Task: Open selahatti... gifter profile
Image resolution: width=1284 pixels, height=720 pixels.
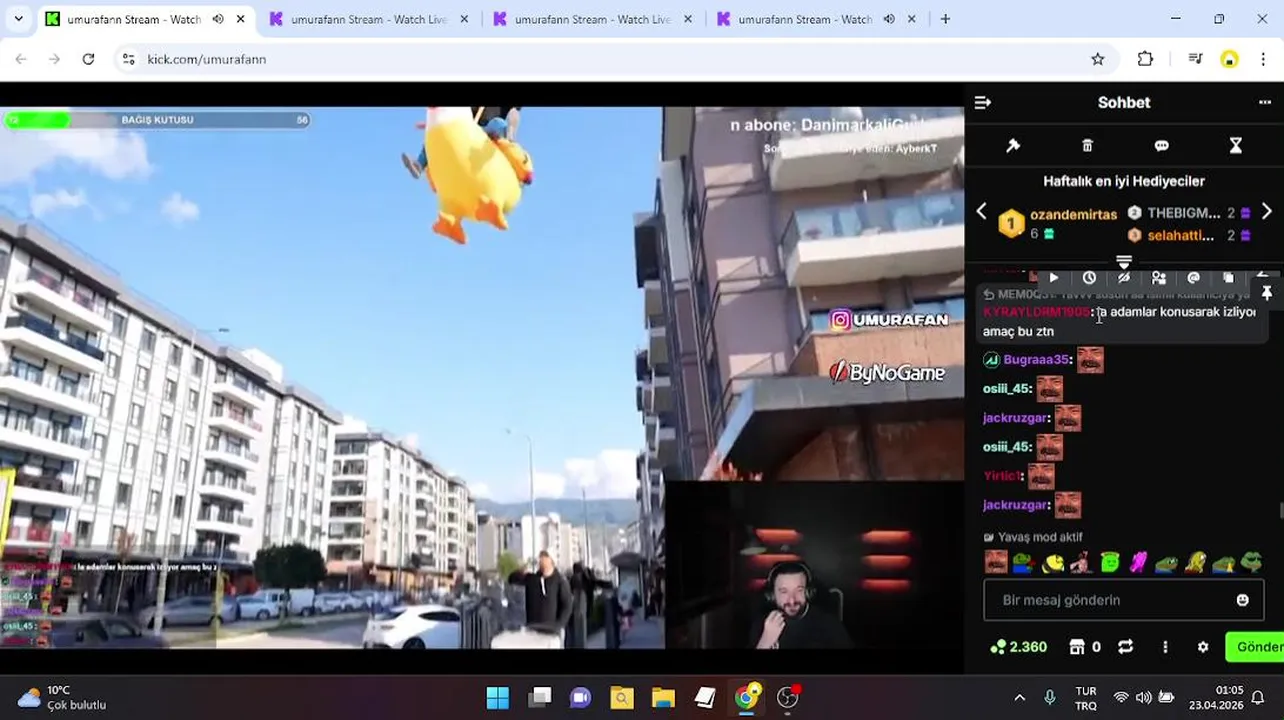Action: tap(1180, 235)
